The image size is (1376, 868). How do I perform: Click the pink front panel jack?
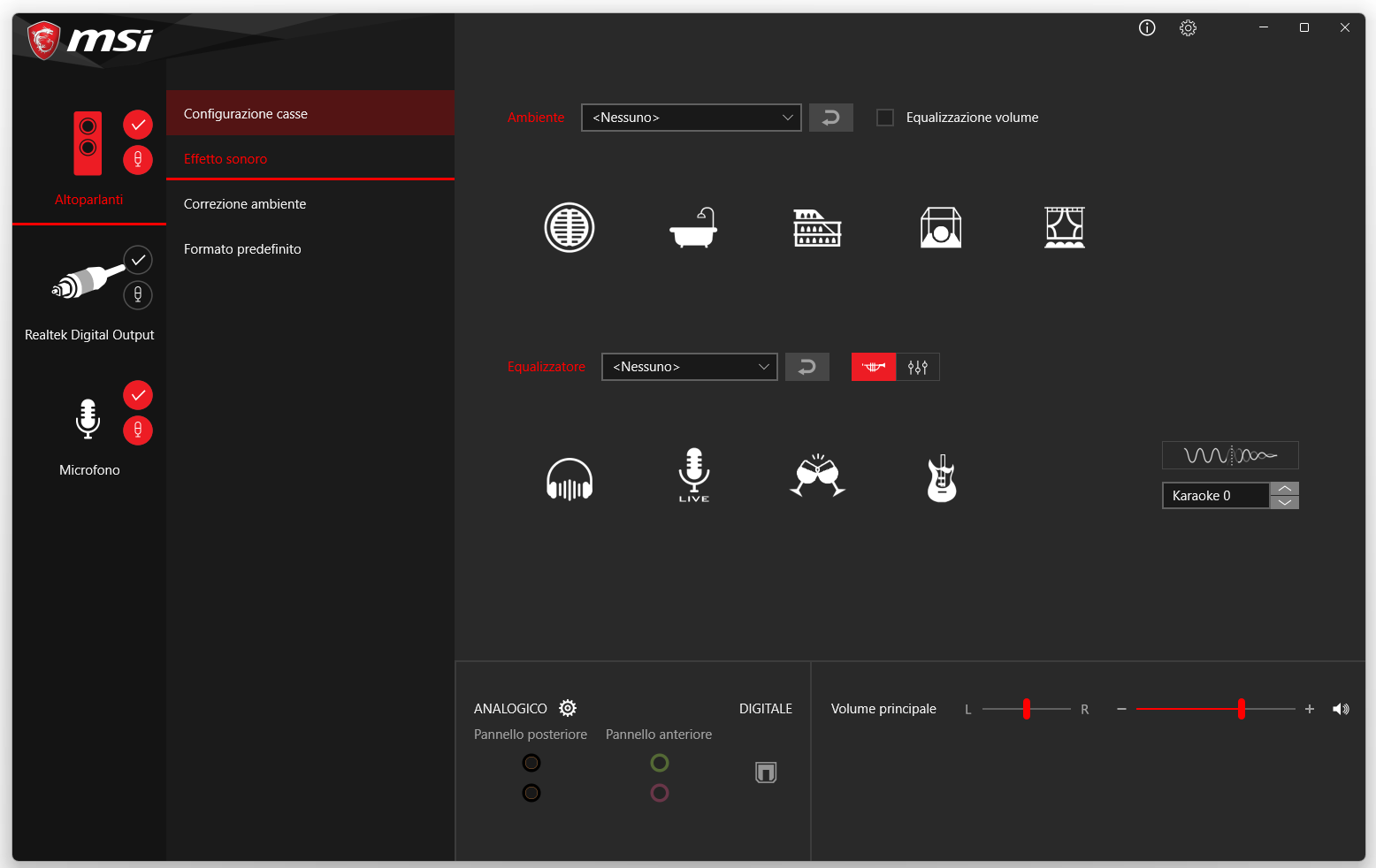660,793
